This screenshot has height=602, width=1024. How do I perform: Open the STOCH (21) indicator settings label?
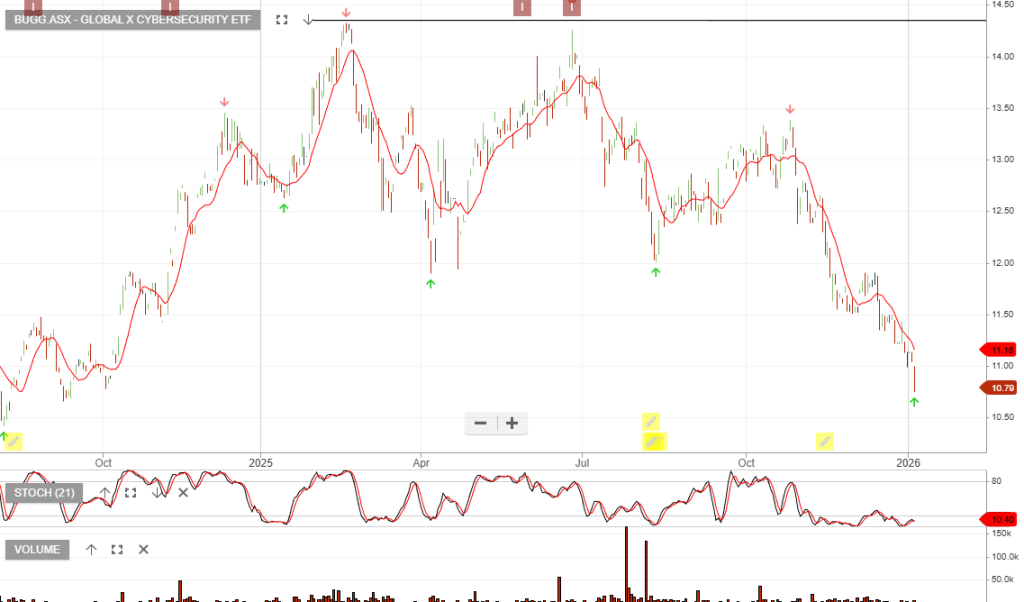click(45, 492)
